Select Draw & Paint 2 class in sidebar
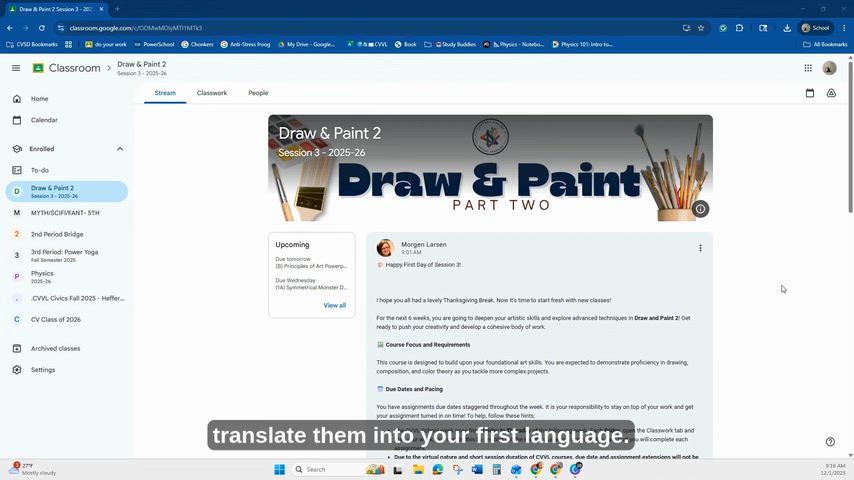The image size is (854, 480). 66,192
